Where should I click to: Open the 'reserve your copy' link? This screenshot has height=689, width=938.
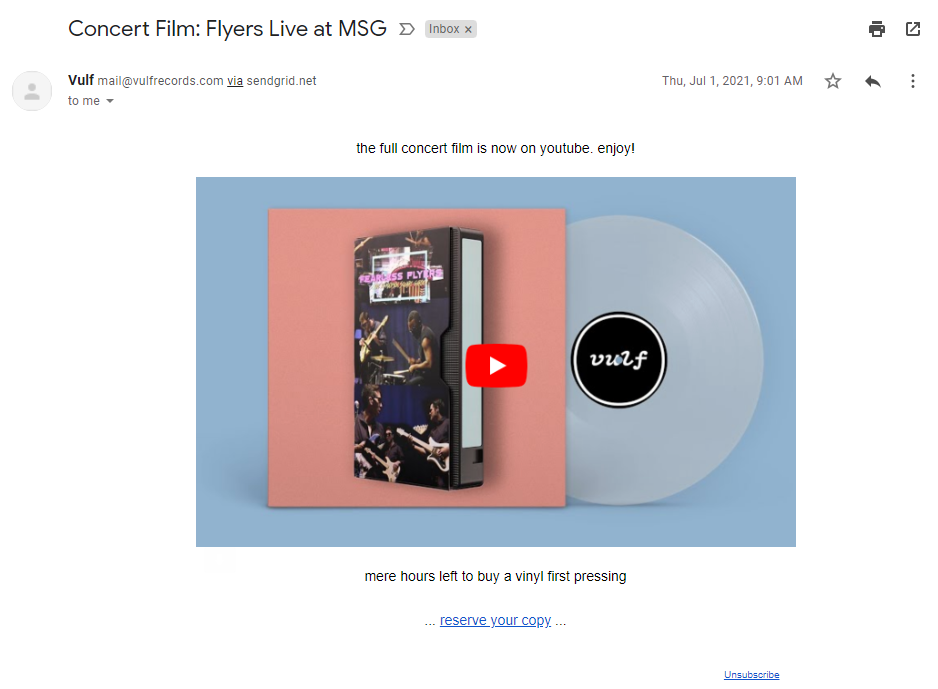coord(495,620)
